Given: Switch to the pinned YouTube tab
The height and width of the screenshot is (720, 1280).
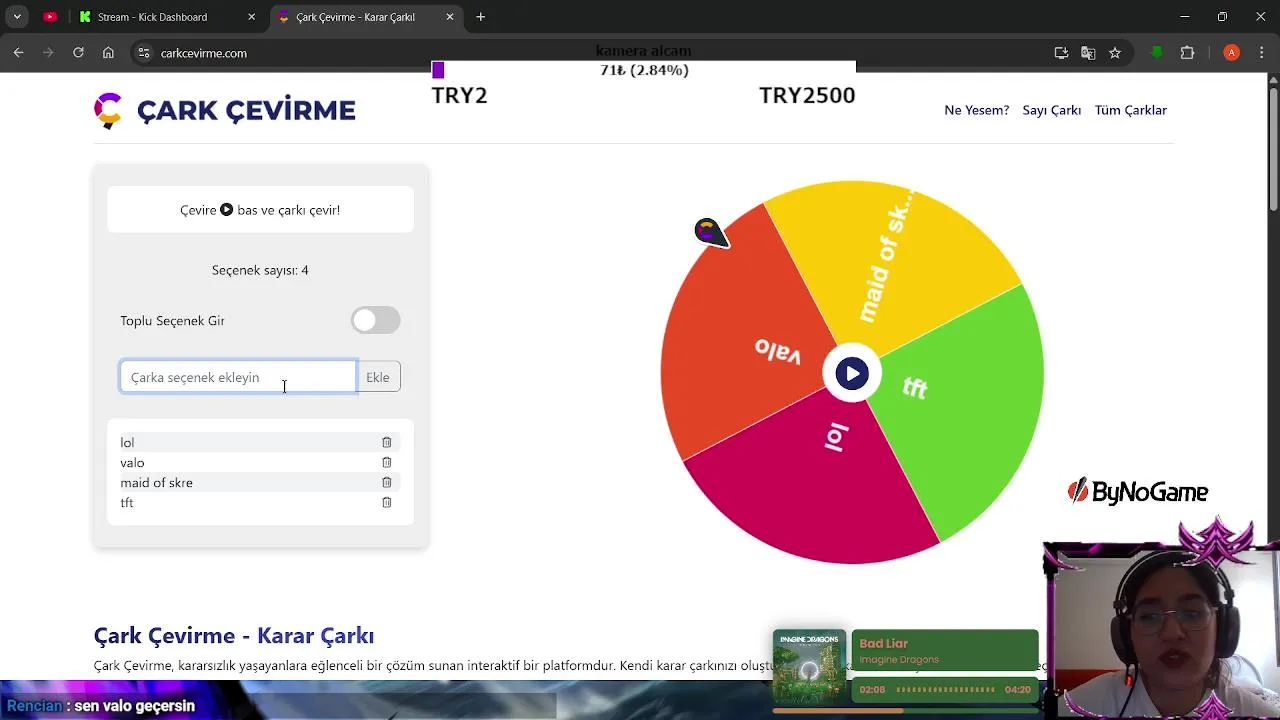Looking at the screenshot, I should point(49,17).
